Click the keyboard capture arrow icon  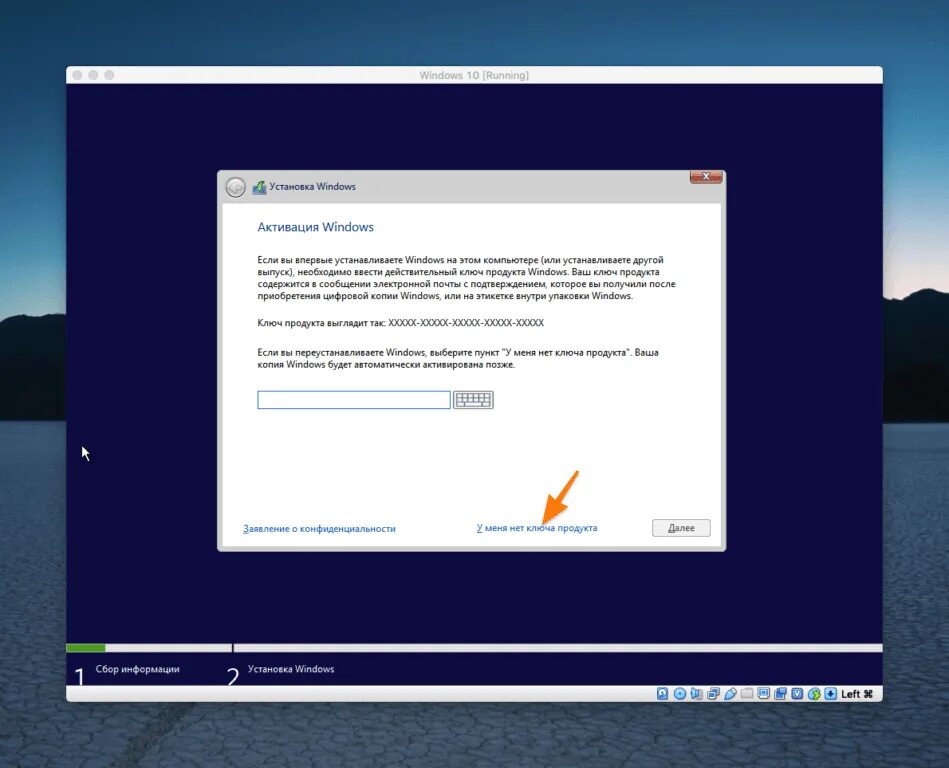point(830,694)
